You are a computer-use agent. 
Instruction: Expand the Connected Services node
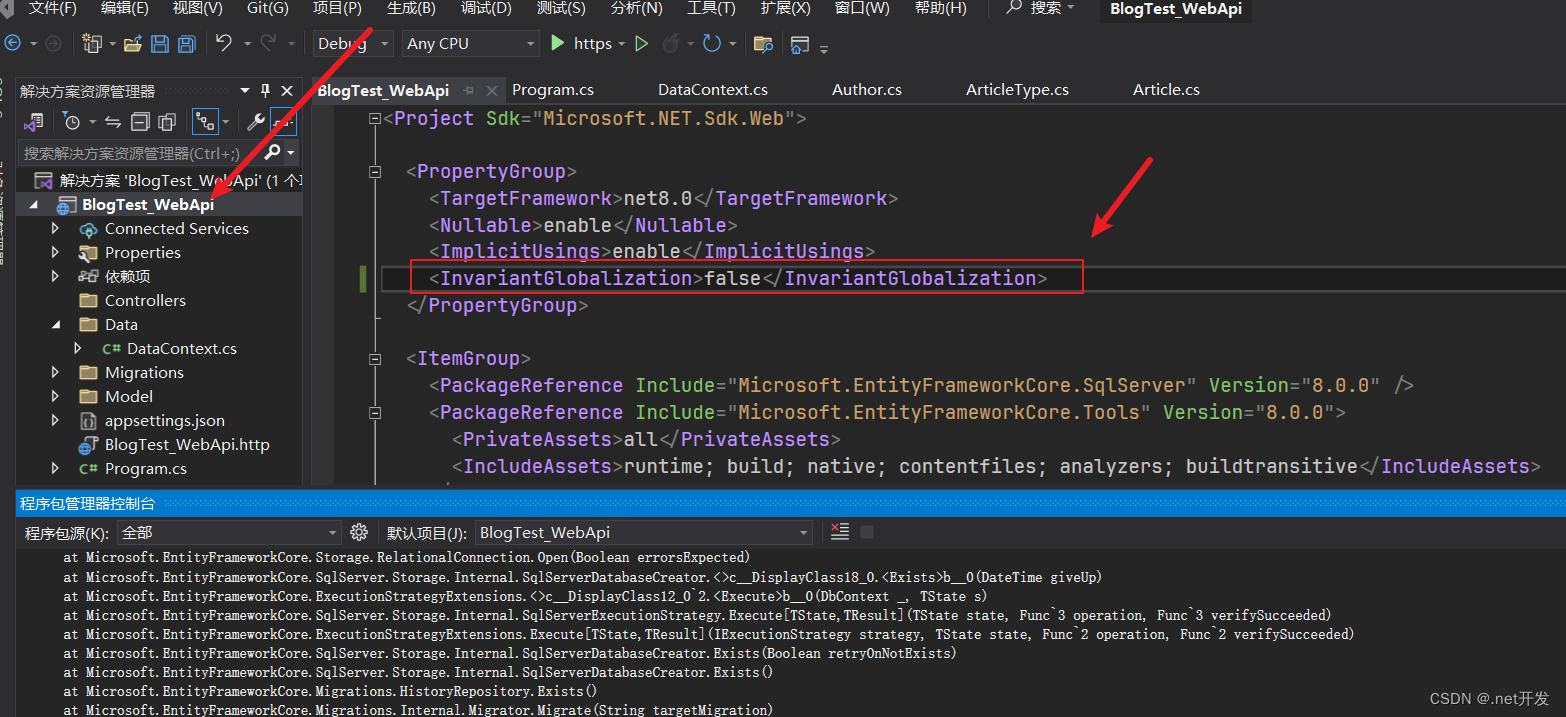pos(55,228)
